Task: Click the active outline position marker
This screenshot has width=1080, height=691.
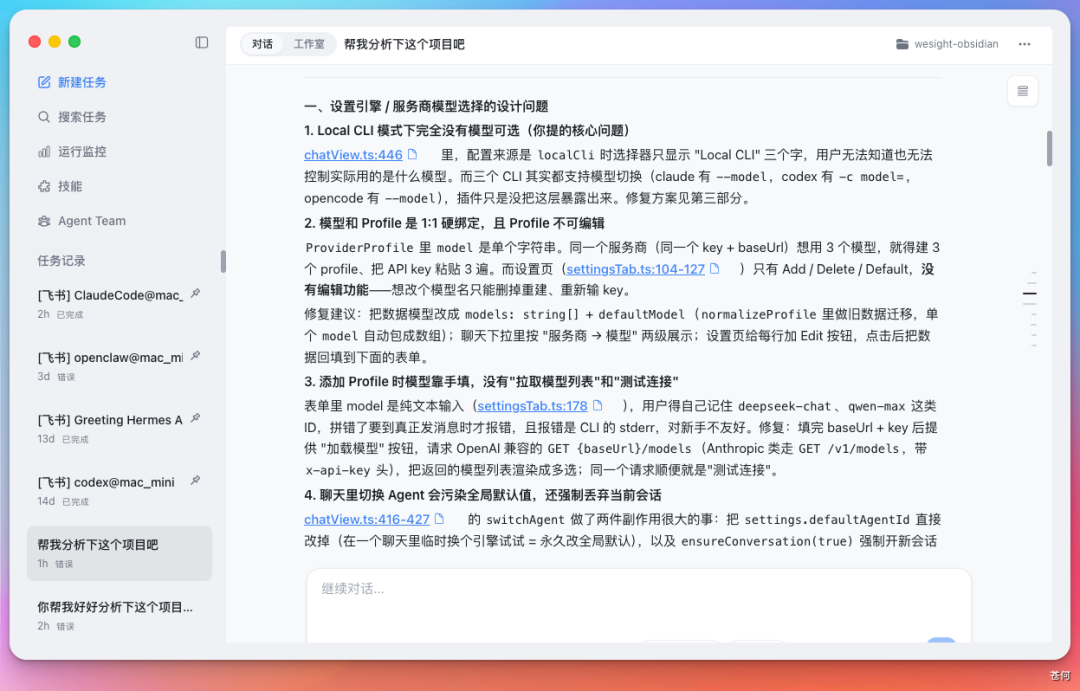Action: point(1030,293)
